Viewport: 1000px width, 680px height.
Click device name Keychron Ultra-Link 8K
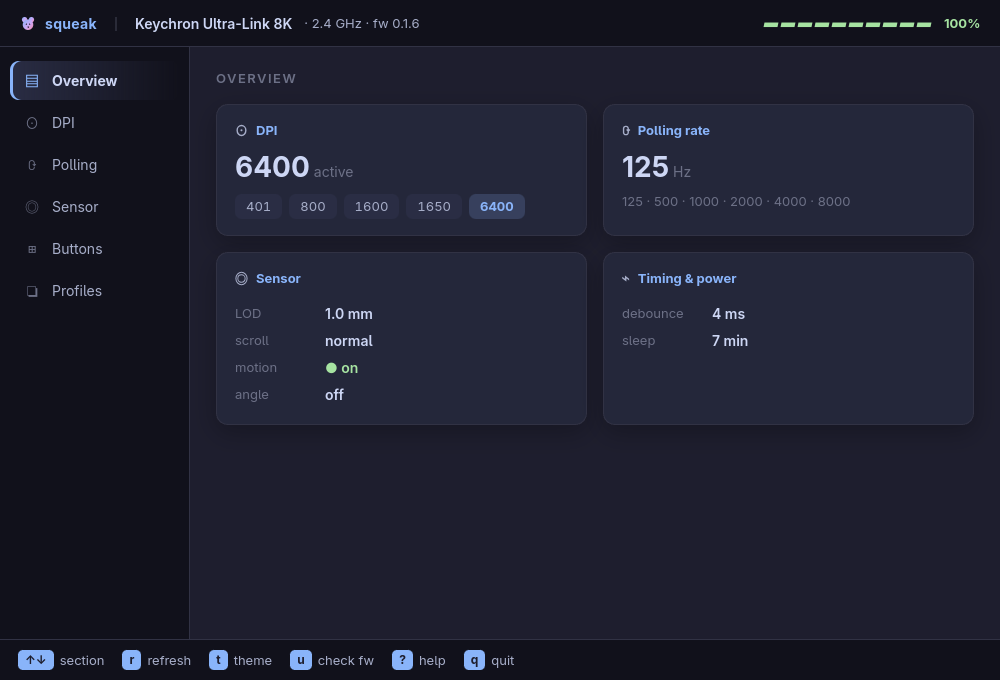(214, 24)
